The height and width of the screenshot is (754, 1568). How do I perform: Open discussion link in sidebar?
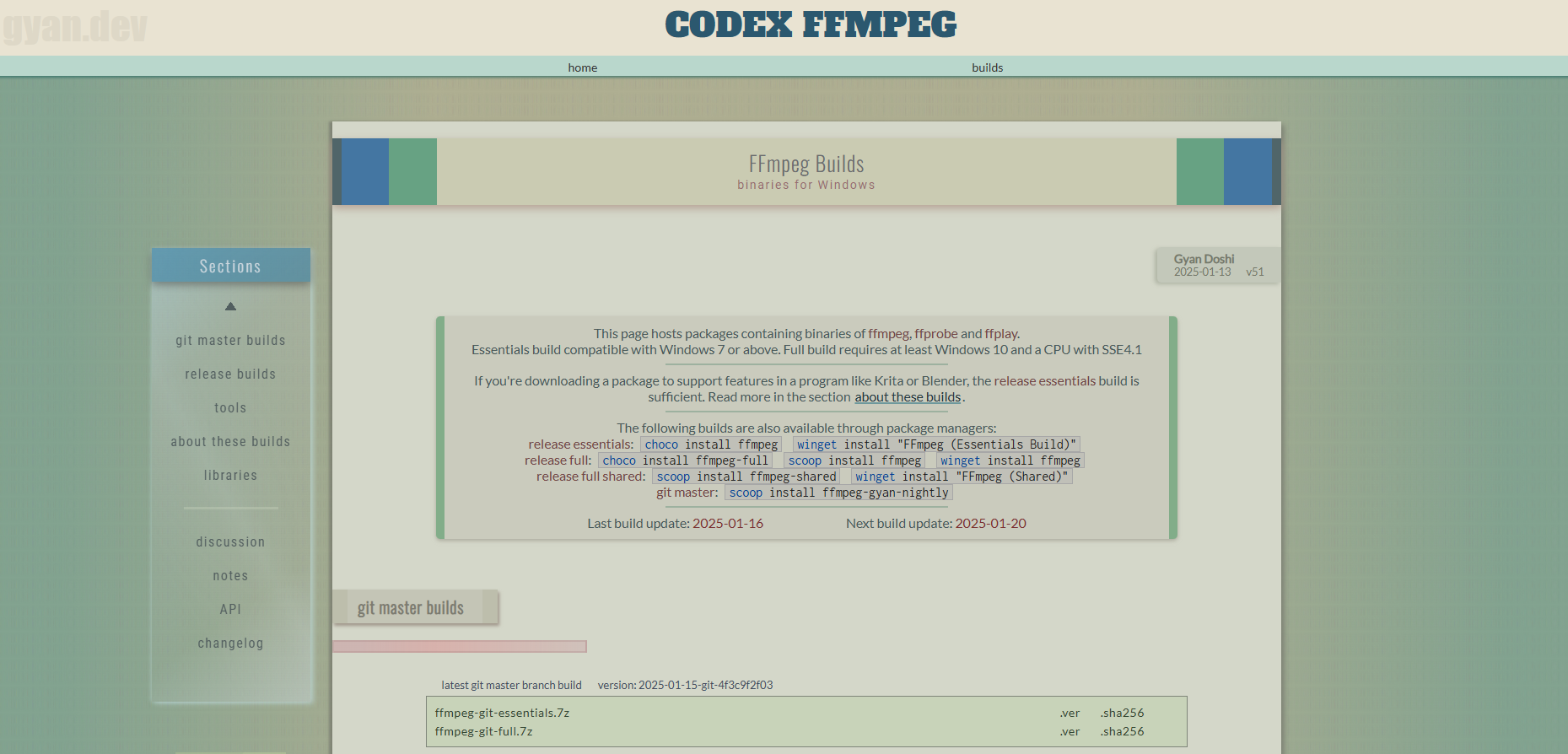click(x=230, y=541)
